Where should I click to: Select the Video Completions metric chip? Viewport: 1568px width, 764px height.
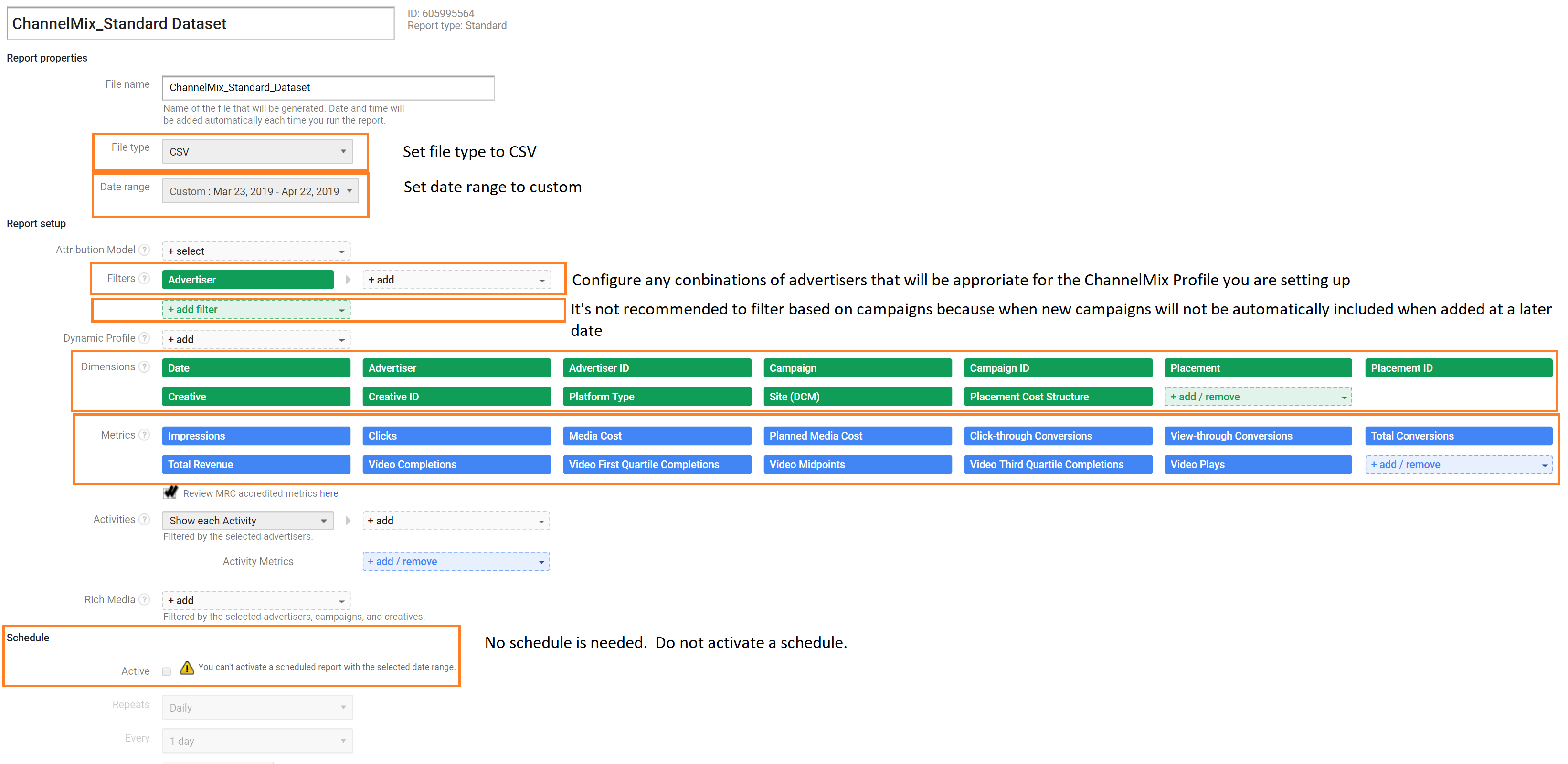point(456,465)
